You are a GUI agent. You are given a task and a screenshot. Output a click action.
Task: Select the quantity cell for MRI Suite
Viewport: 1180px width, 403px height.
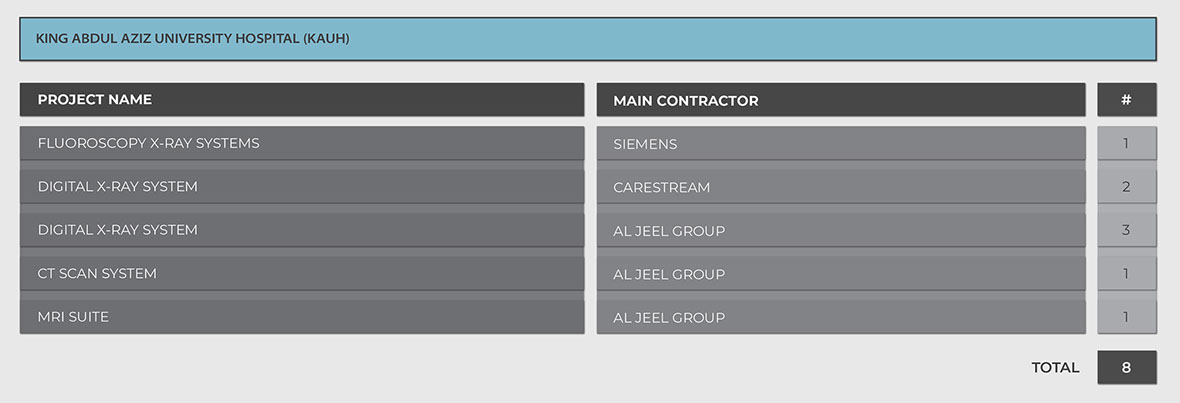[x=1126, y=317]
